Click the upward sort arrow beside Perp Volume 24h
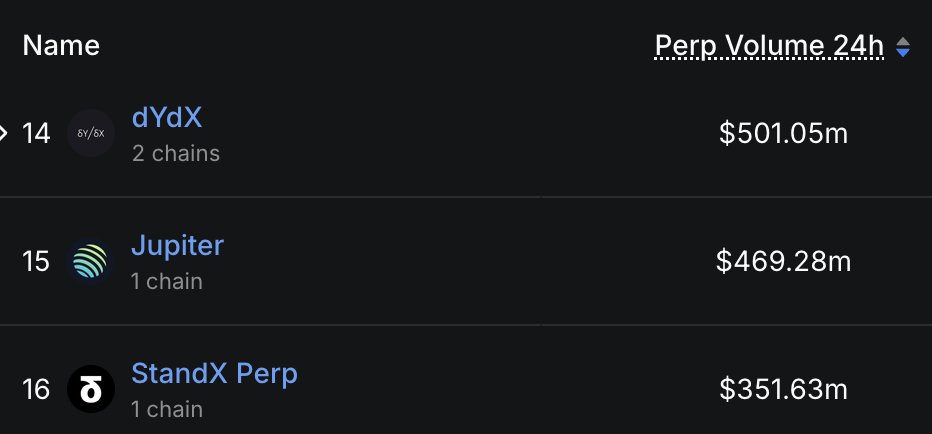Screen dimensions: 932x434 [903, 41]
